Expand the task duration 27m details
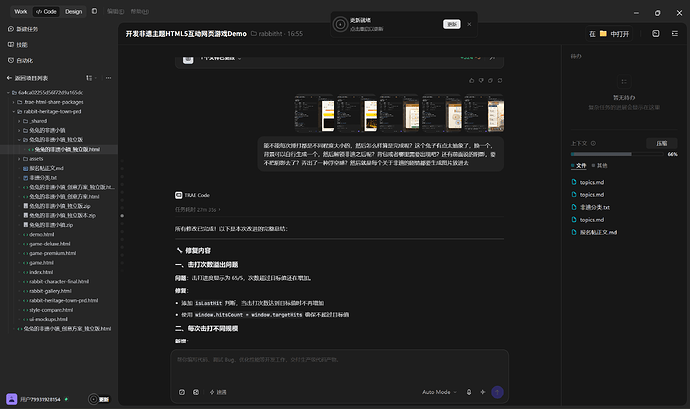 point(198,210)
